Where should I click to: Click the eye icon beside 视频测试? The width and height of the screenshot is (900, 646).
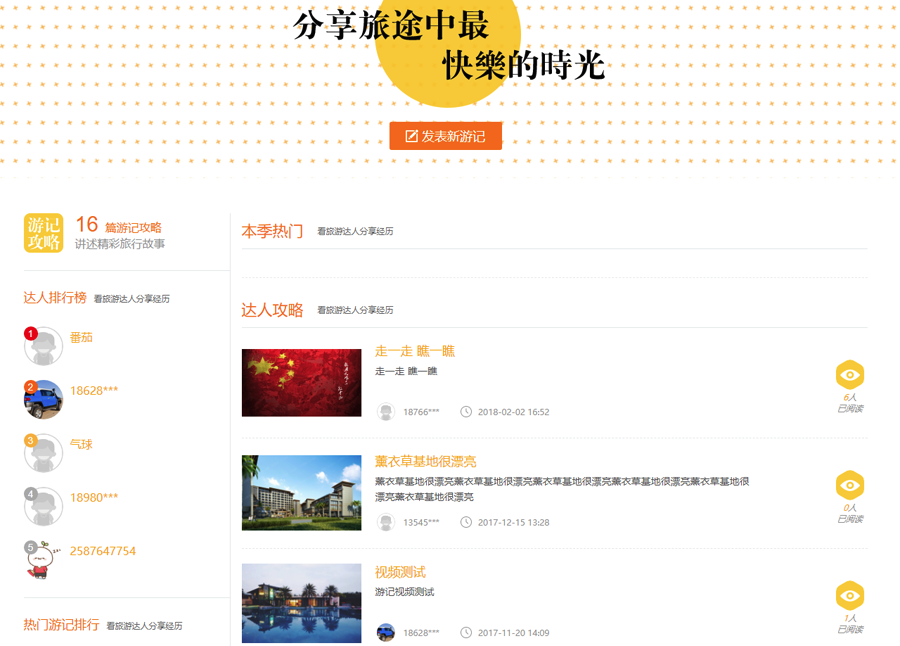(849, 596)
